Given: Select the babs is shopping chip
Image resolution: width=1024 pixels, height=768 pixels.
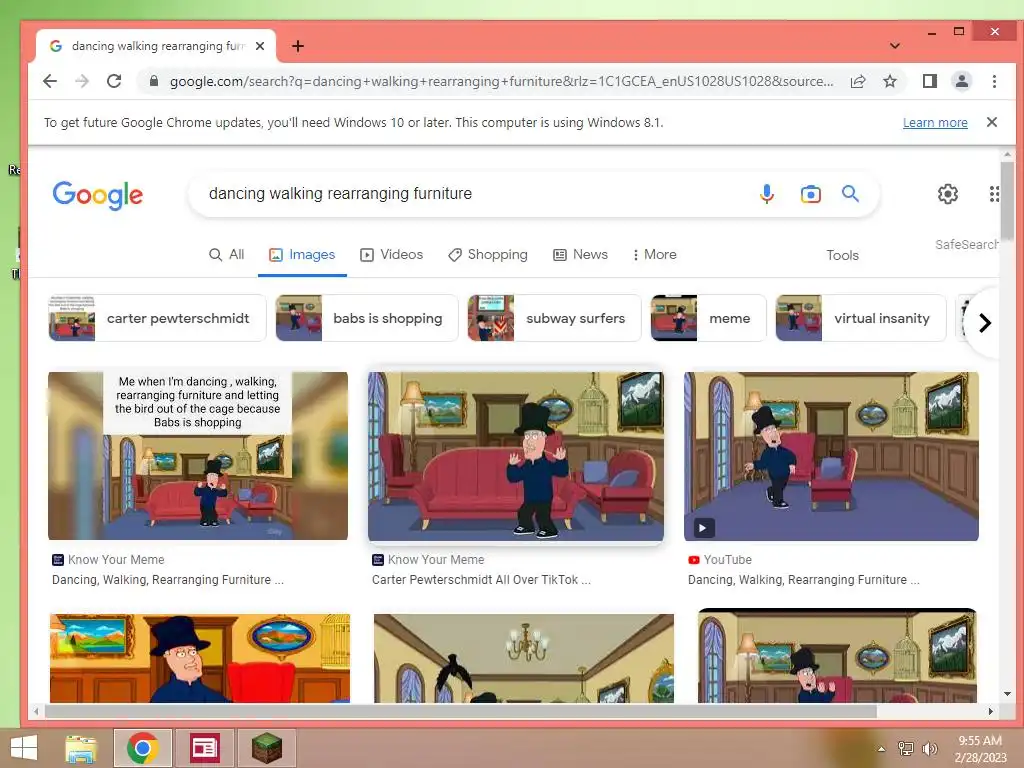Looking at the screenshot, I should coord(367,318).
